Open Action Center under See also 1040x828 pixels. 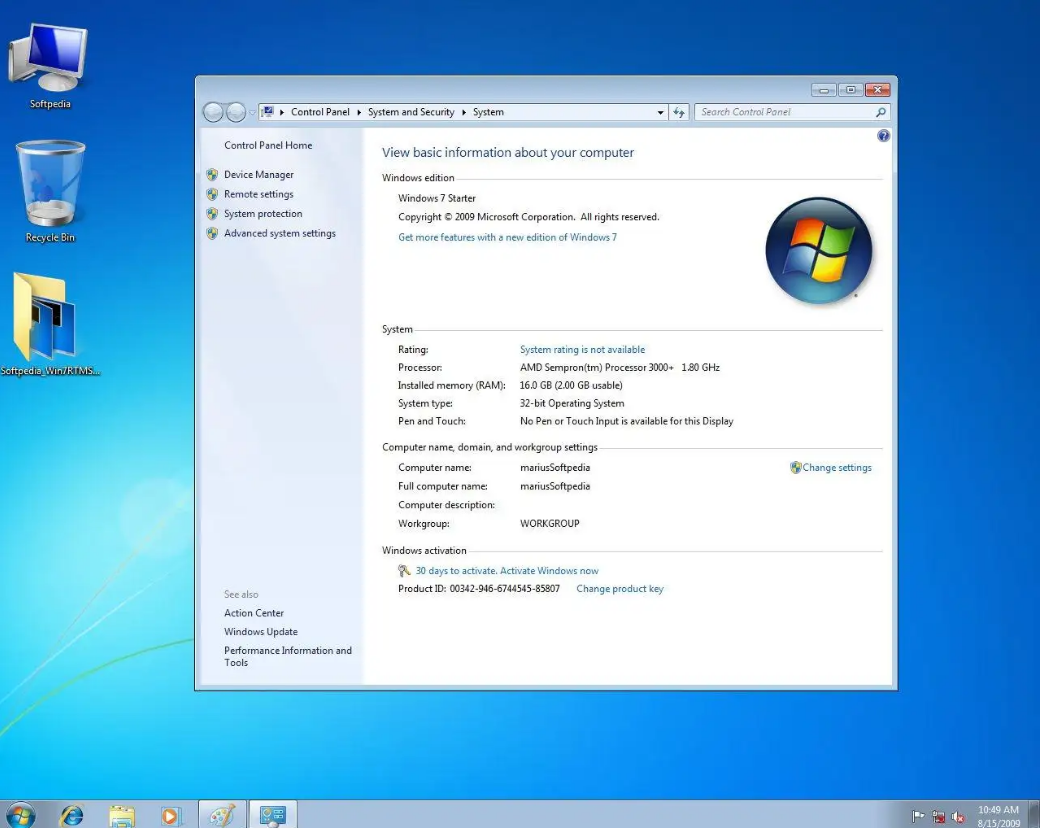coord(253,613)
